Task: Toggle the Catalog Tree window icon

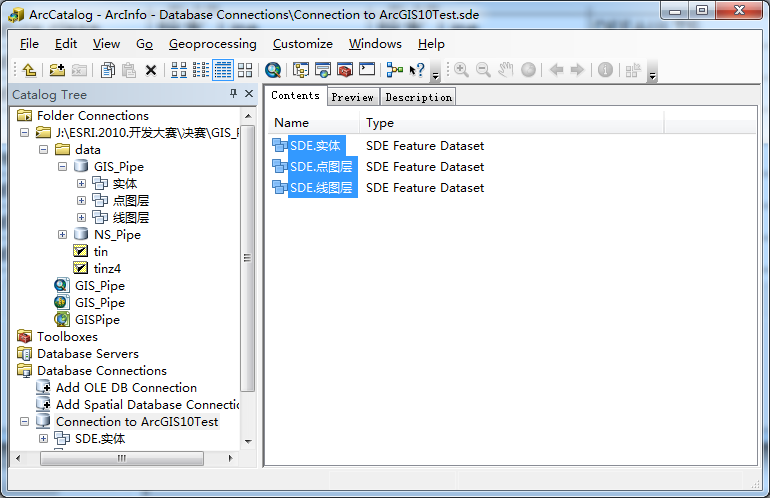Action: tap(301, 70)
